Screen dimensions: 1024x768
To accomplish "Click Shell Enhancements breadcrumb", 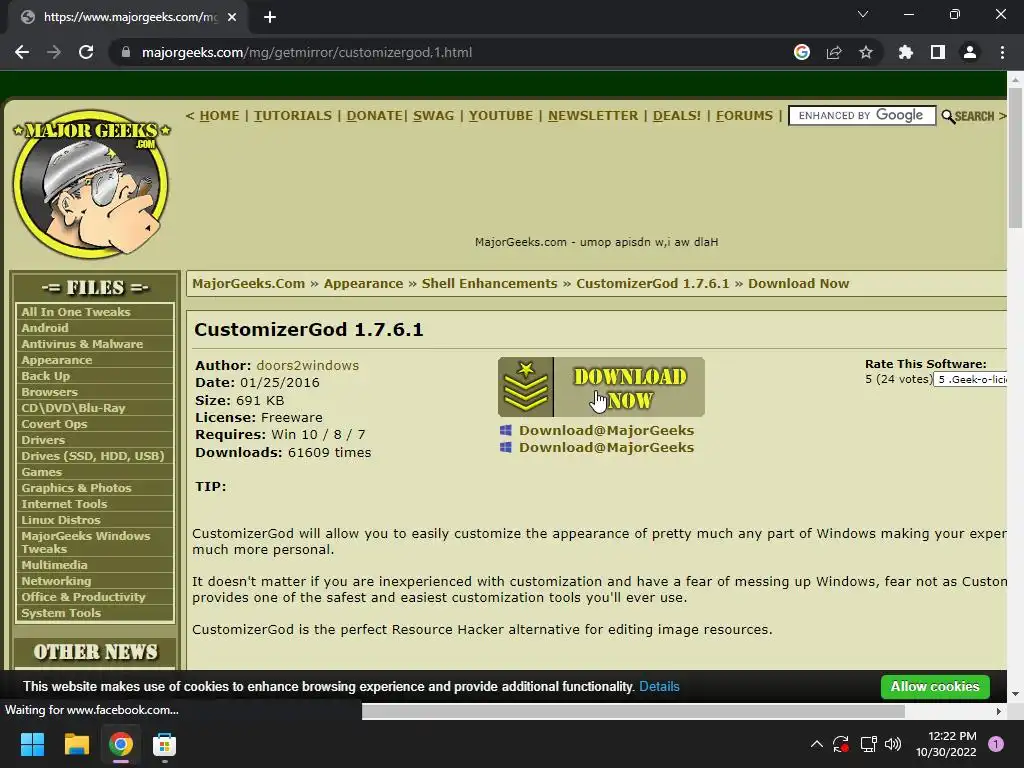I will click(x=490, y=283).
